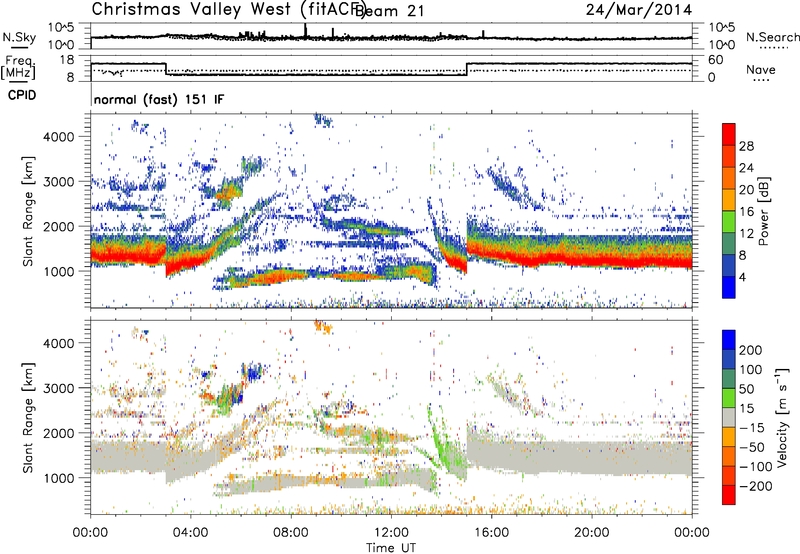800x554 pixels.
Task: Click "3000" on the power panel range axis
Action: point(58,182)
